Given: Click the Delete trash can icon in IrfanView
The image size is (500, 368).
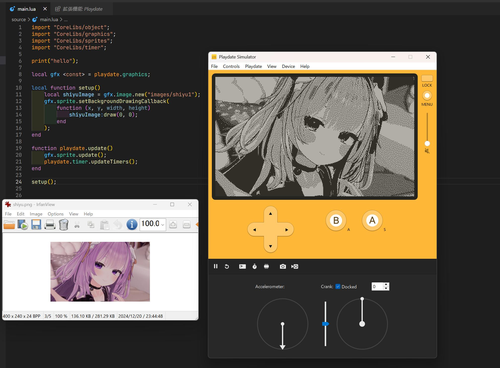Looking at the screenshot, I should (63, 224).
